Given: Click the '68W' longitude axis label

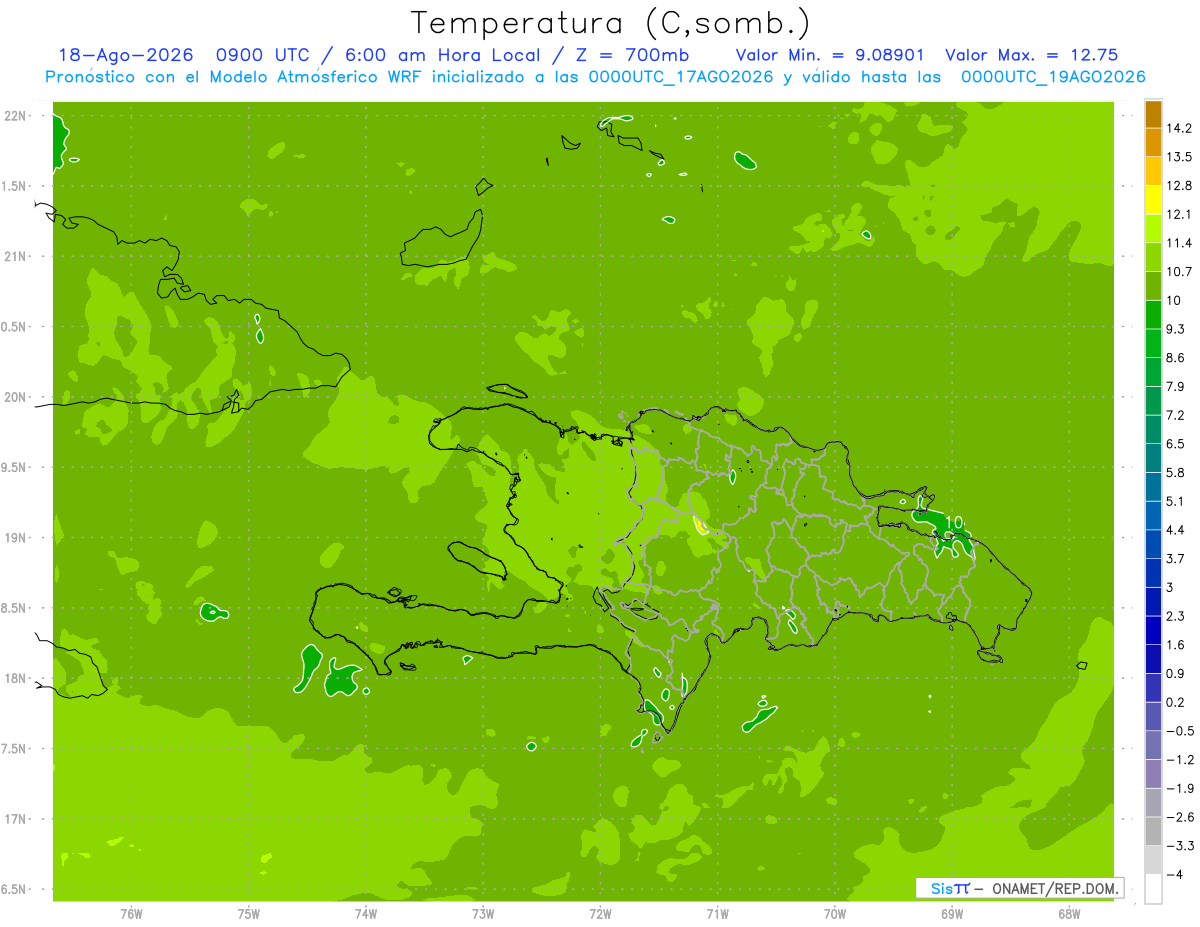Looking at the screenshot, I should click(1069, 914).
